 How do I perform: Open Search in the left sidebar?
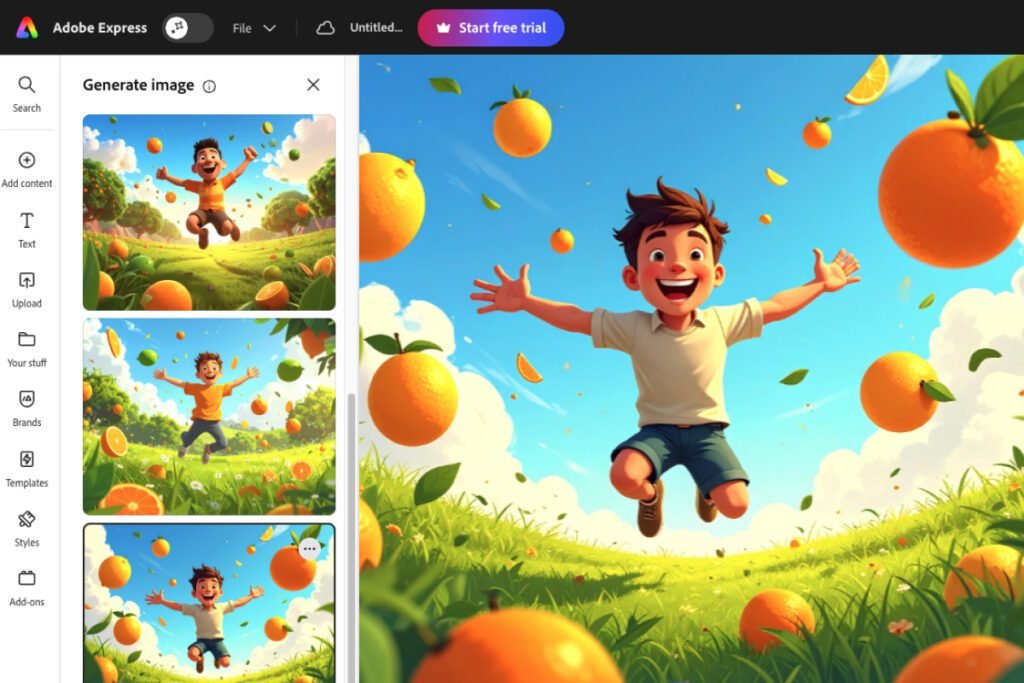[x=27, y=94]
